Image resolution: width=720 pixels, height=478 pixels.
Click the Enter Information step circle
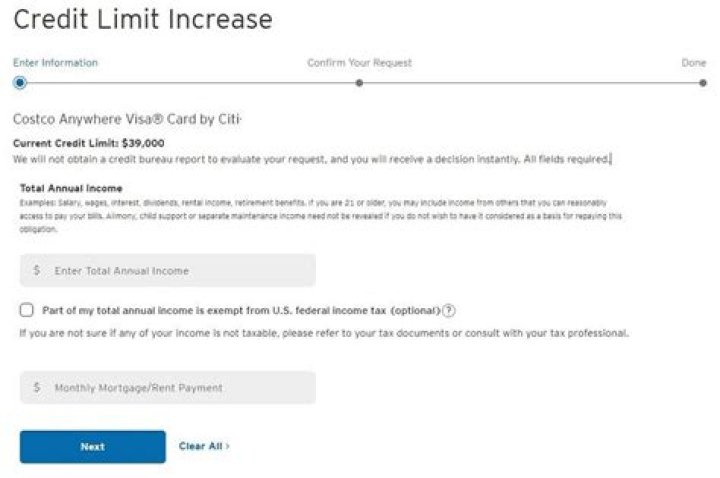pos(20,83)
